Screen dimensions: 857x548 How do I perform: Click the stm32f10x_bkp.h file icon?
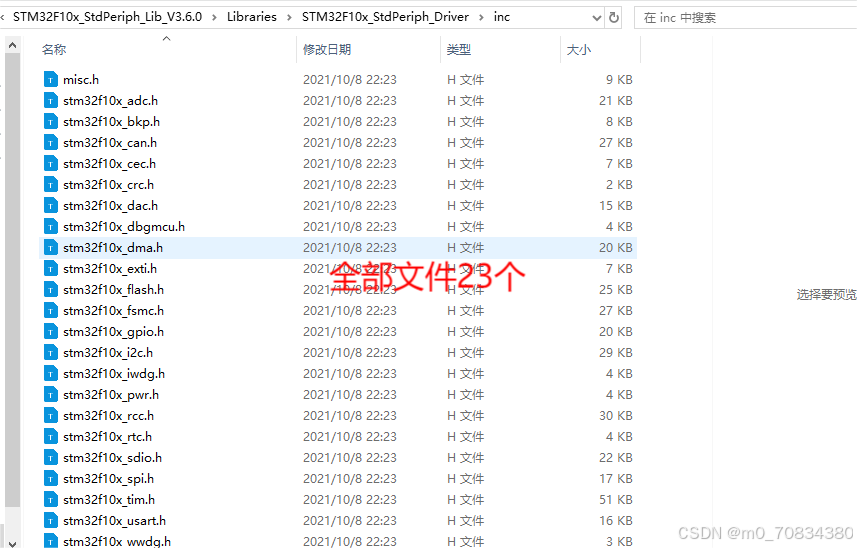[50, 122]
